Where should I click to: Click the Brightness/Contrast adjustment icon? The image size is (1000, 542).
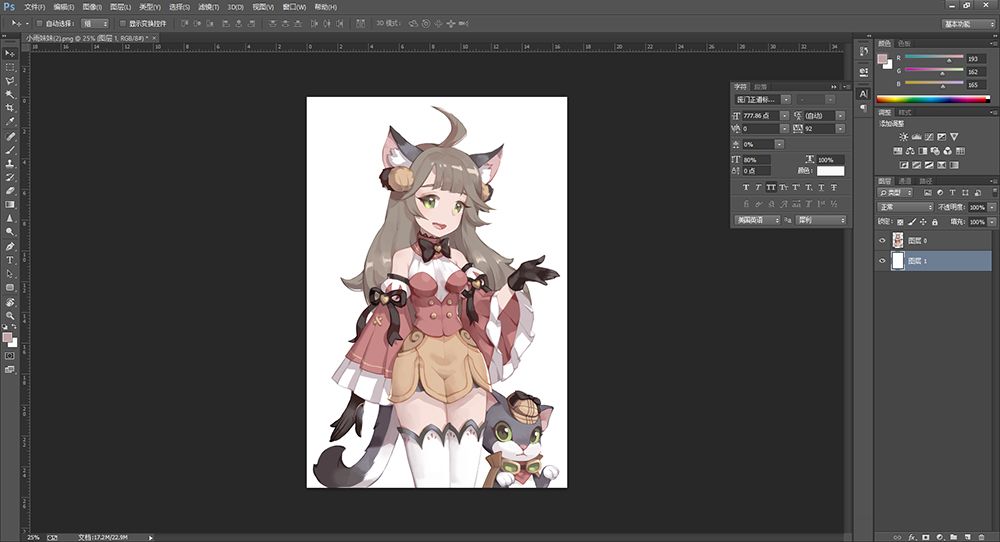[x=904, y=137]
